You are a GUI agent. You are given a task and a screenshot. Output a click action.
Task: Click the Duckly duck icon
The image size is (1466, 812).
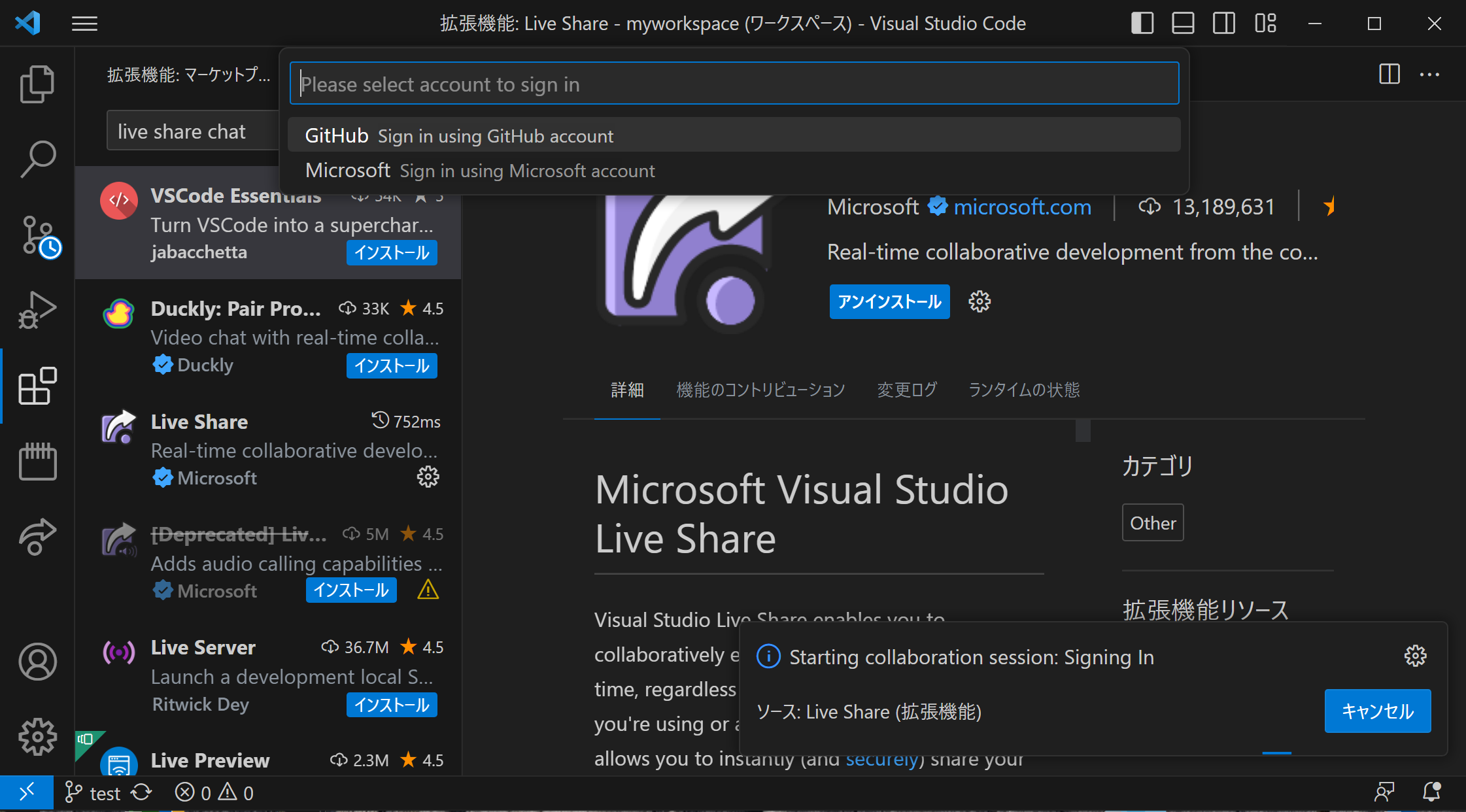119,313
